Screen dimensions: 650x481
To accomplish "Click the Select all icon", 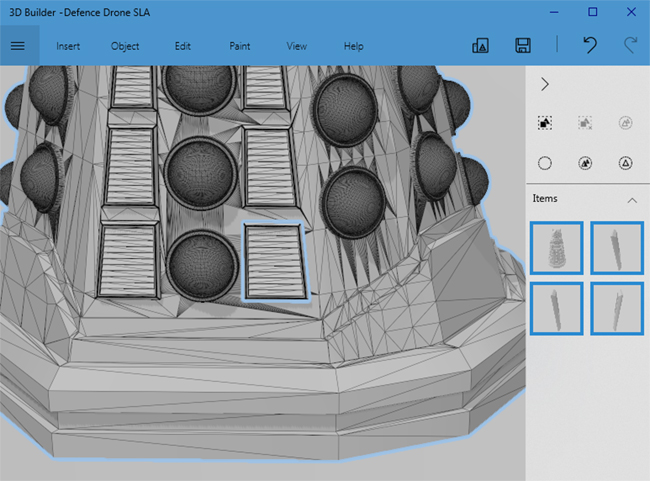I will click(545, 123).
